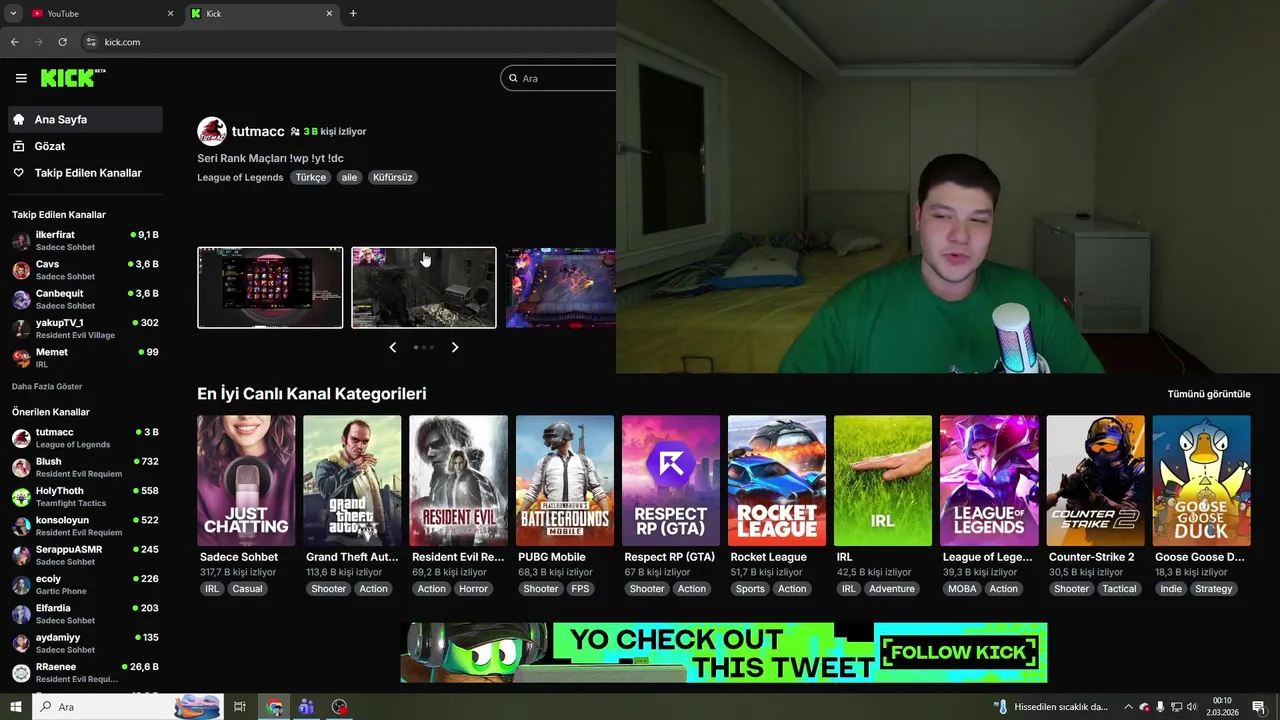Click FPS tag under PUBG Mobile
This screenshot has width=1280, height=720.
pyautogui.click(x=580, y=589)
